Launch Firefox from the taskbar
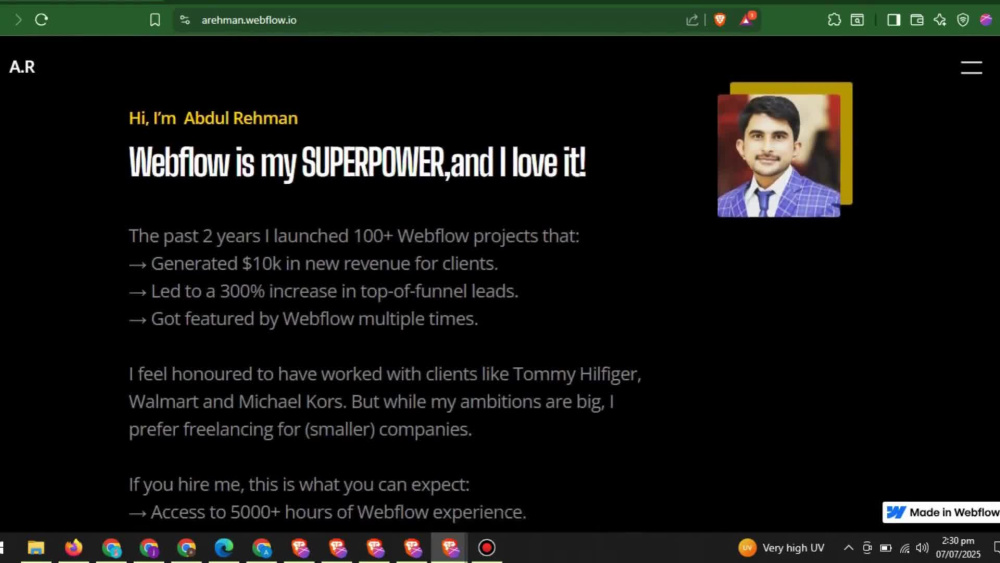 click(73, 548)
